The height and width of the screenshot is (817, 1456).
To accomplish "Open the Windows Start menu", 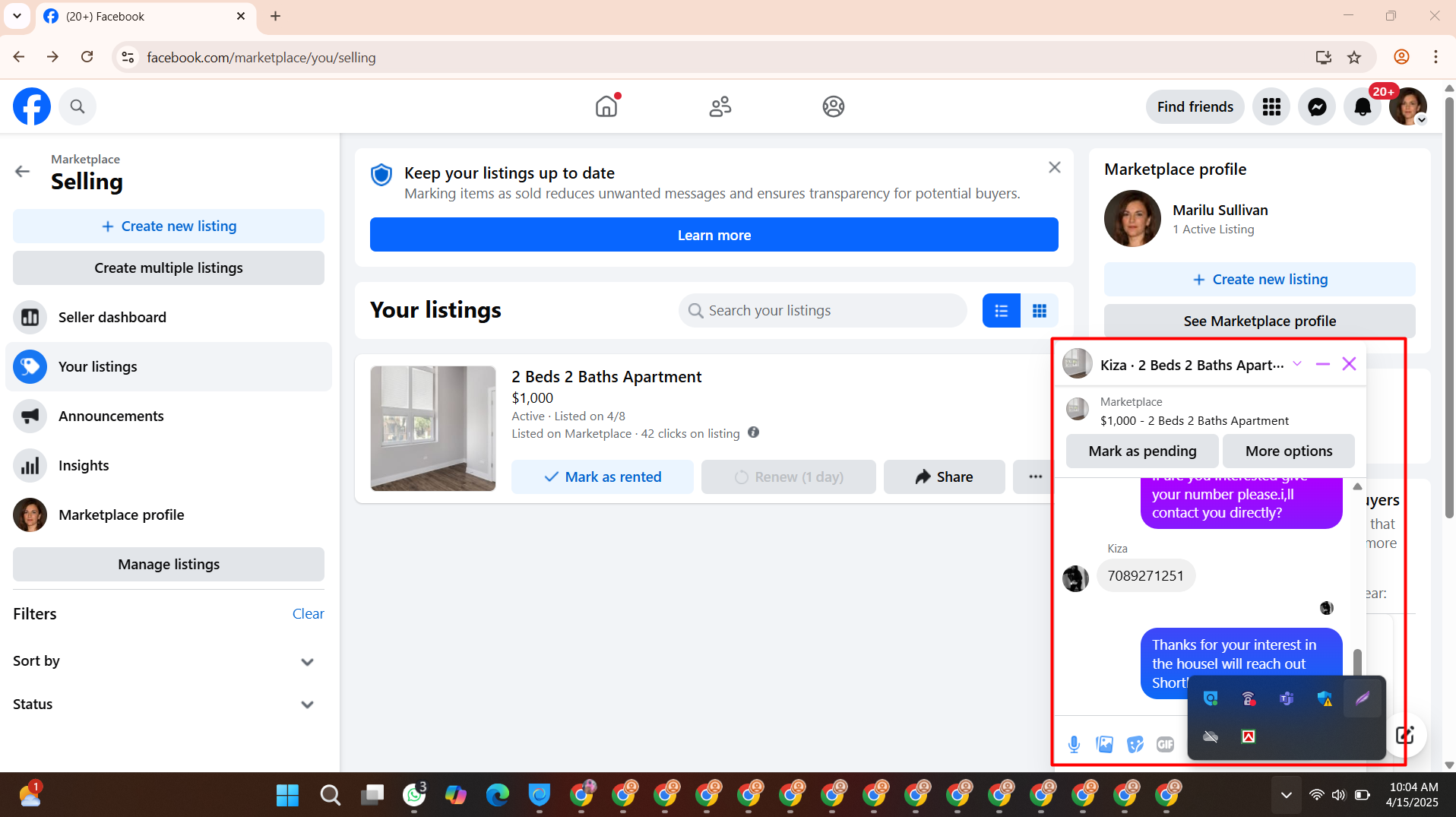I will point(287,795).
